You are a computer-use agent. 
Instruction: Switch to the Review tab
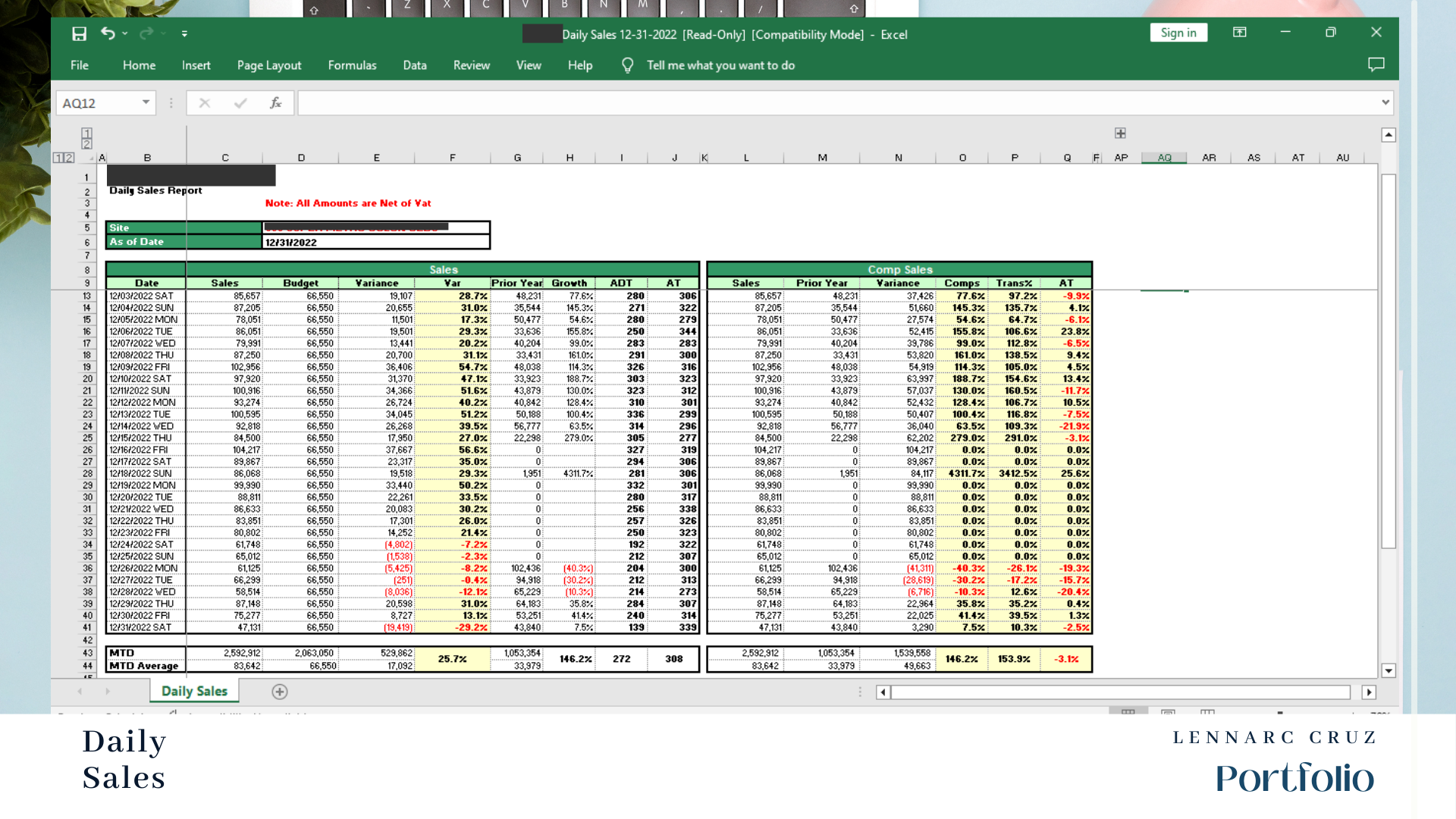472,65
